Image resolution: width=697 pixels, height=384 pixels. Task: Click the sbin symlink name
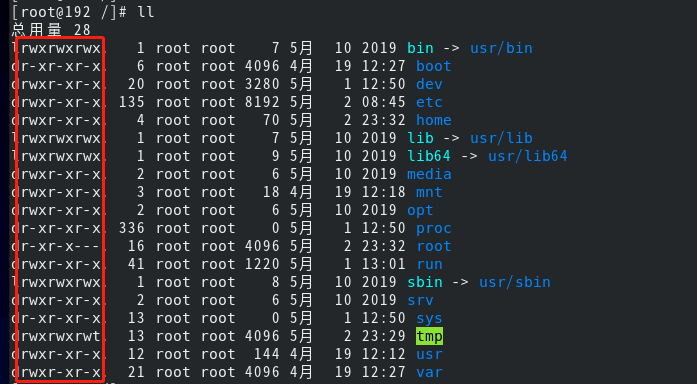[x=425, y=282]
